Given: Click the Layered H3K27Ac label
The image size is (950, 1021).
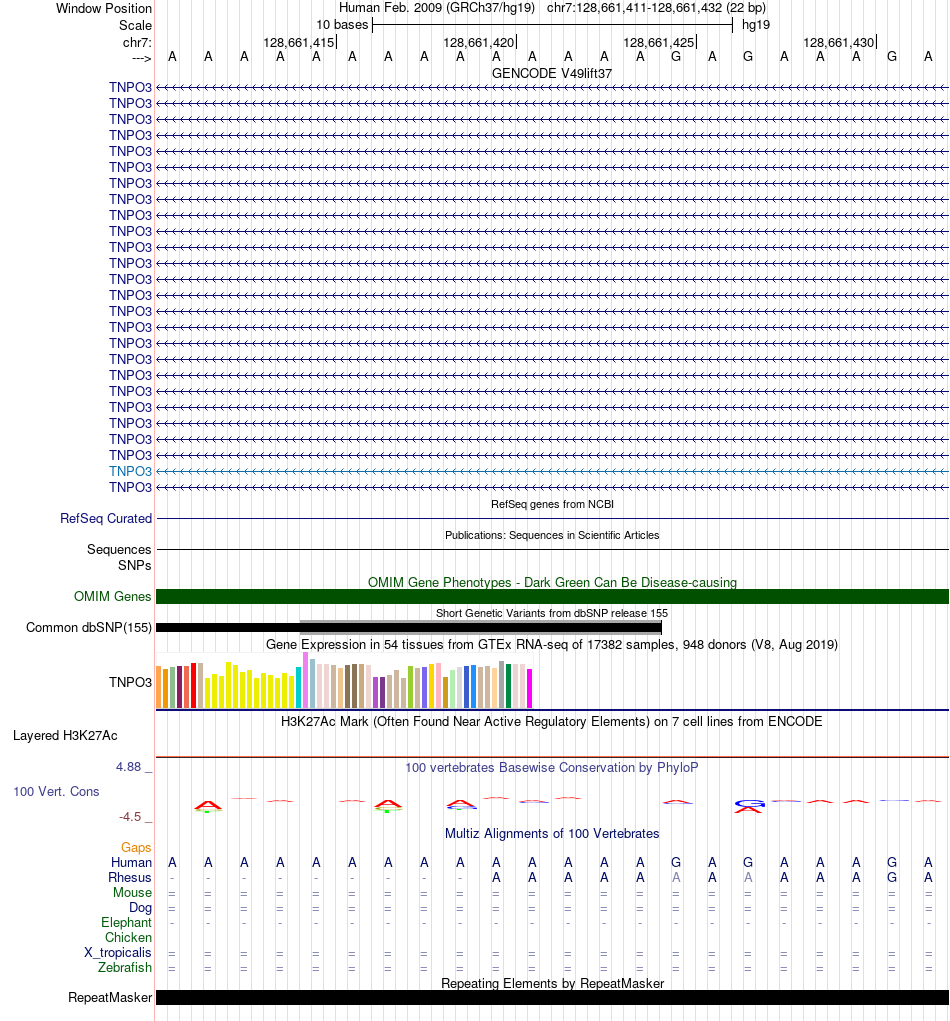Looking at the screenshot, I should click(x=65, y=736).
